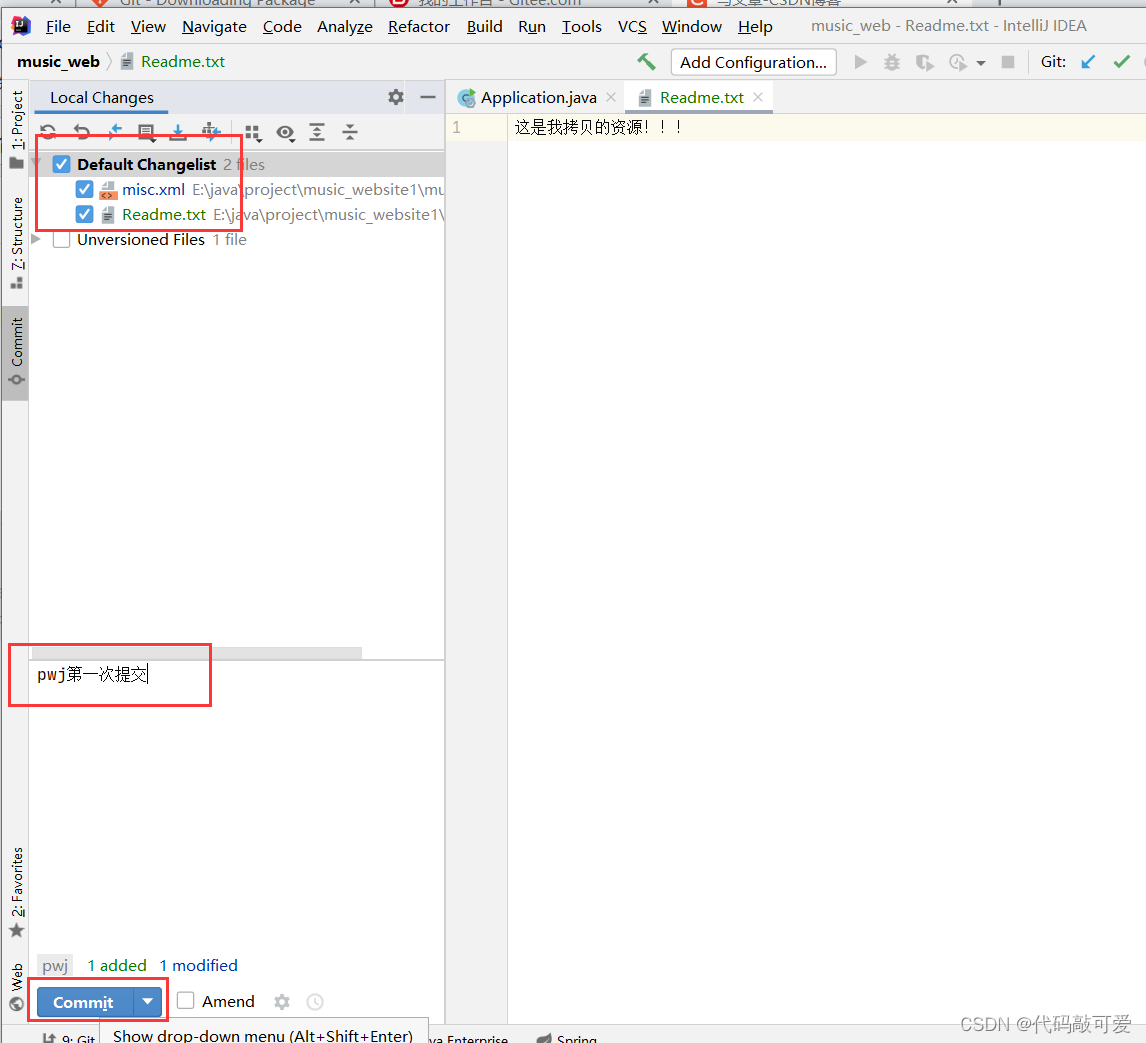Open the Favorites tool window side tab
The height and width of the screenshot is (1043, 1146).
tap(16, 892)
